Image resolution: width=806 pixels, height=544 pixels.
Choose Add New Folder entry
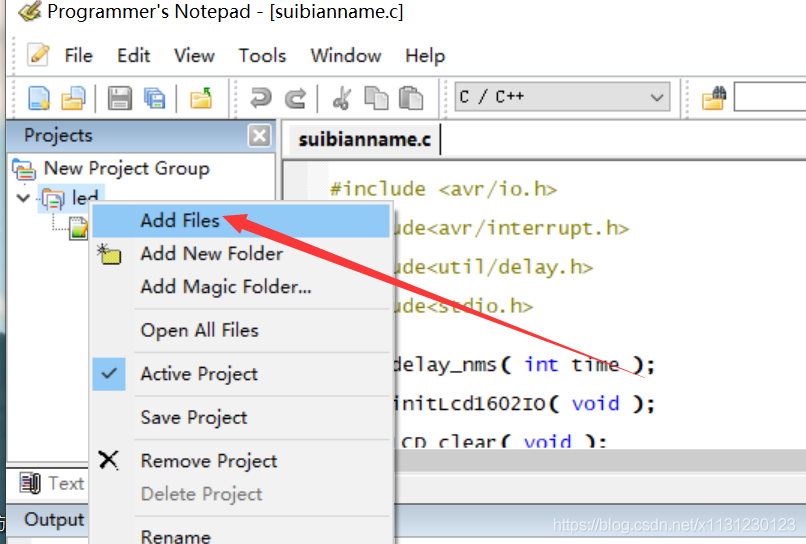pyautogui.click(x=241, y=253)
